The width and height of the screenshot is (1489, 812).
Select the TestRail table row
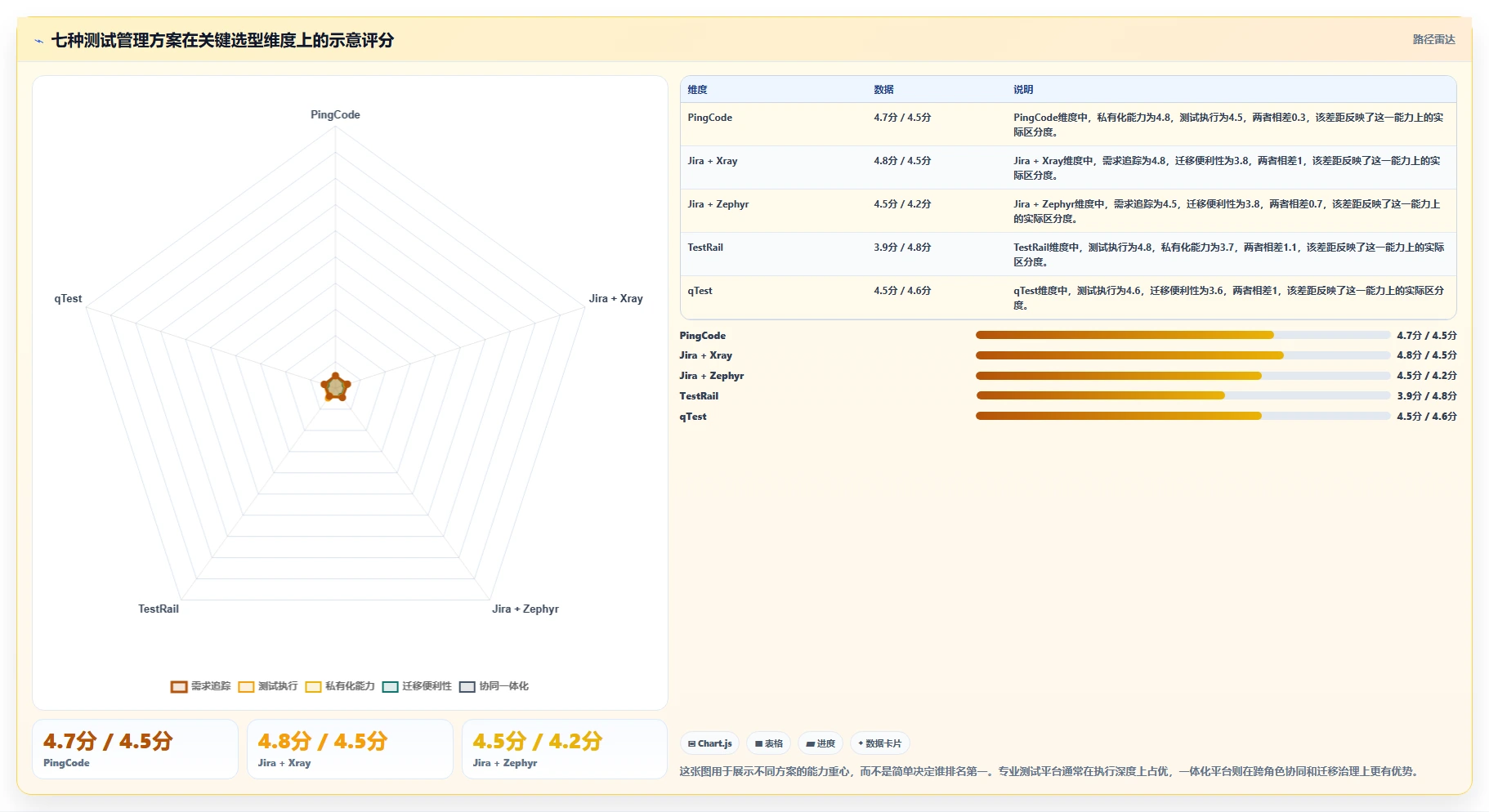(1068, 254)
